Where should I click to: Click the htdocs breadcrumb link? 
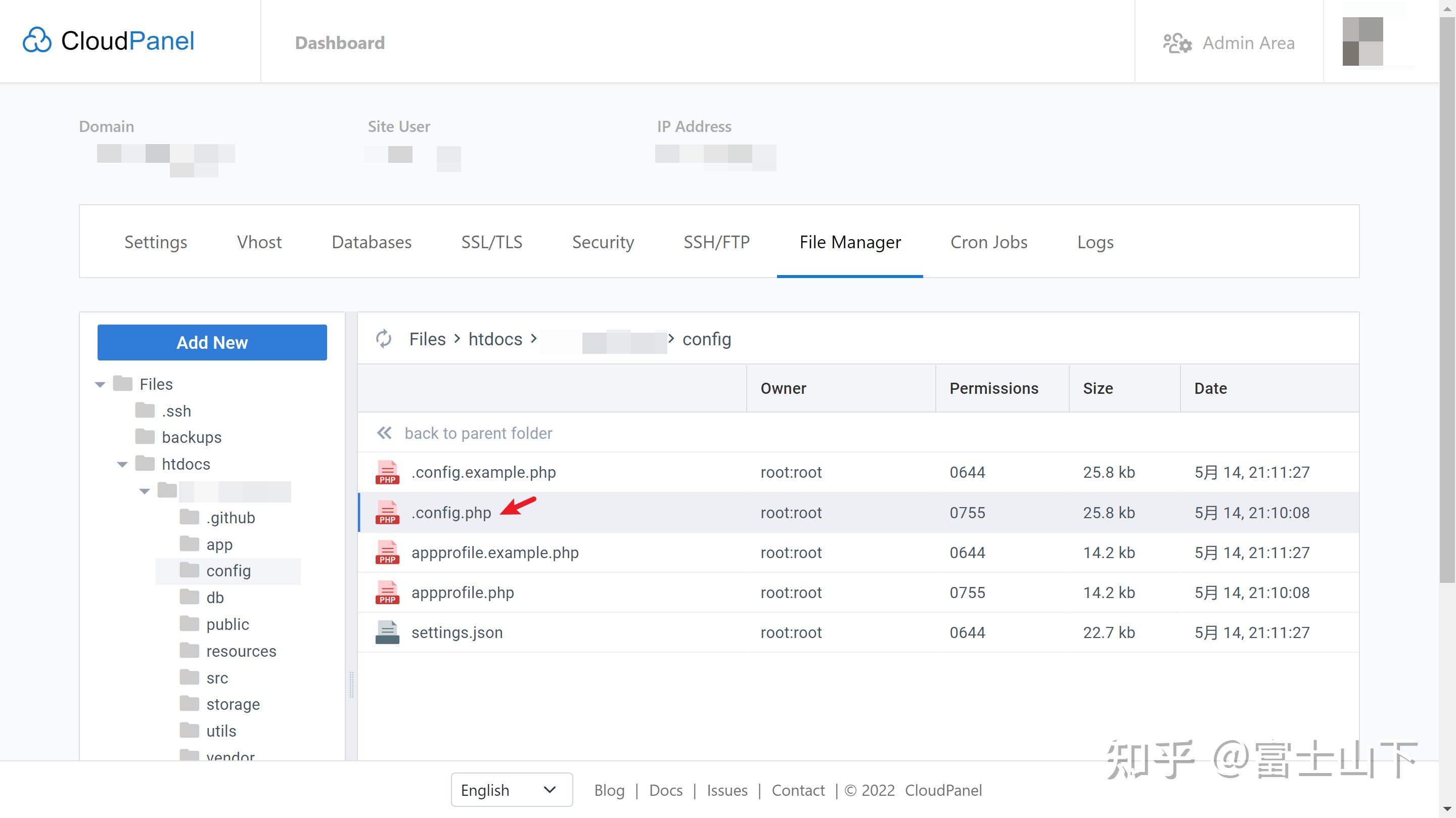point(495,339)
